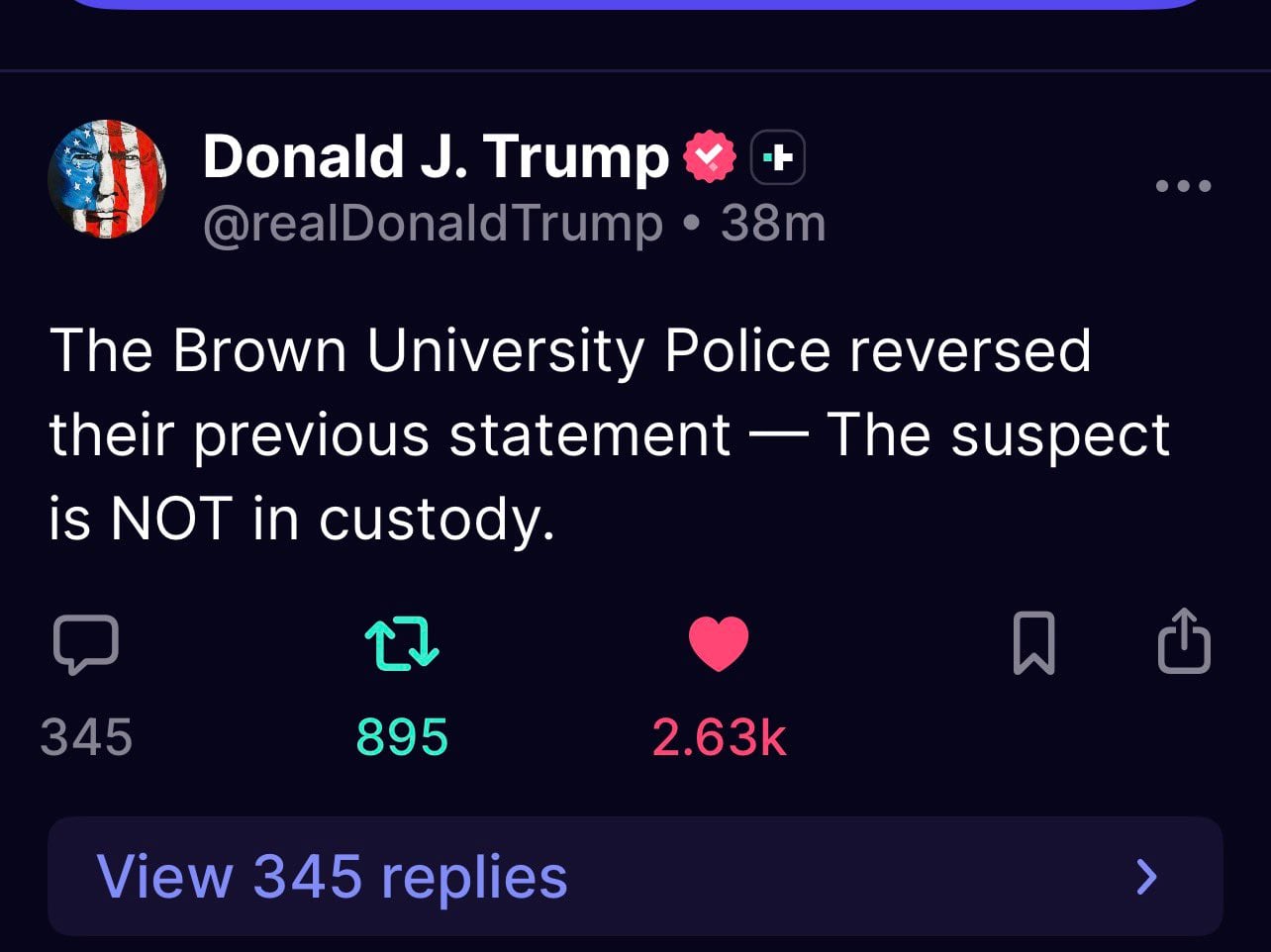Open the reply composer via comment icon
1271x952 pixels.
pos(86,643)
